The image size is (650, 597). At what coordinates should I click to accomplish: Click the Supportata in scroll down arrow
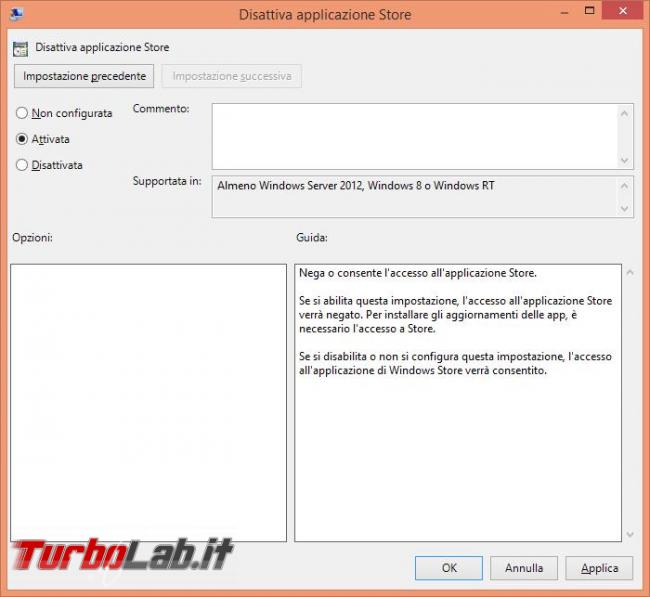625,209
